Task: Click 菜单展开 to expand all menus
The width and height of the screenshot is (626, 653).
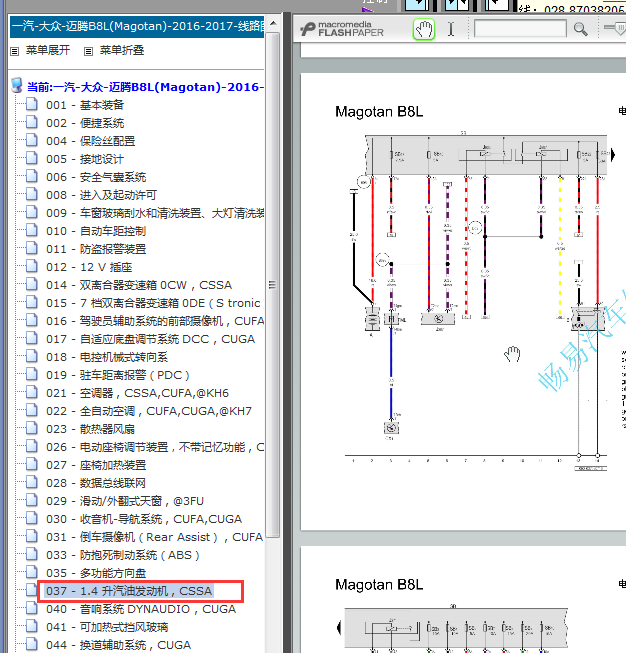Action: pyautogui.click(x=47, y=50)
